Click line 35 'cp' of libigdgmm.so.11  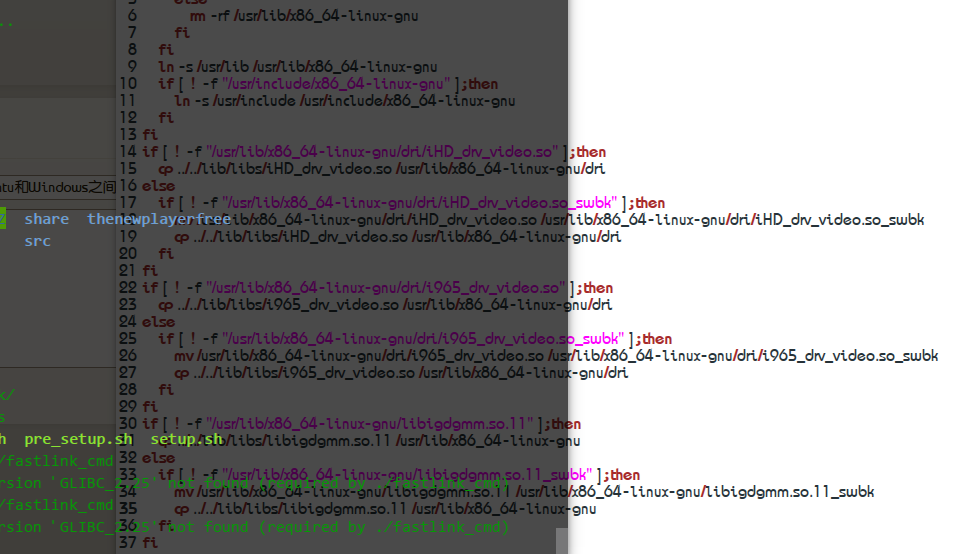[385, 509]
